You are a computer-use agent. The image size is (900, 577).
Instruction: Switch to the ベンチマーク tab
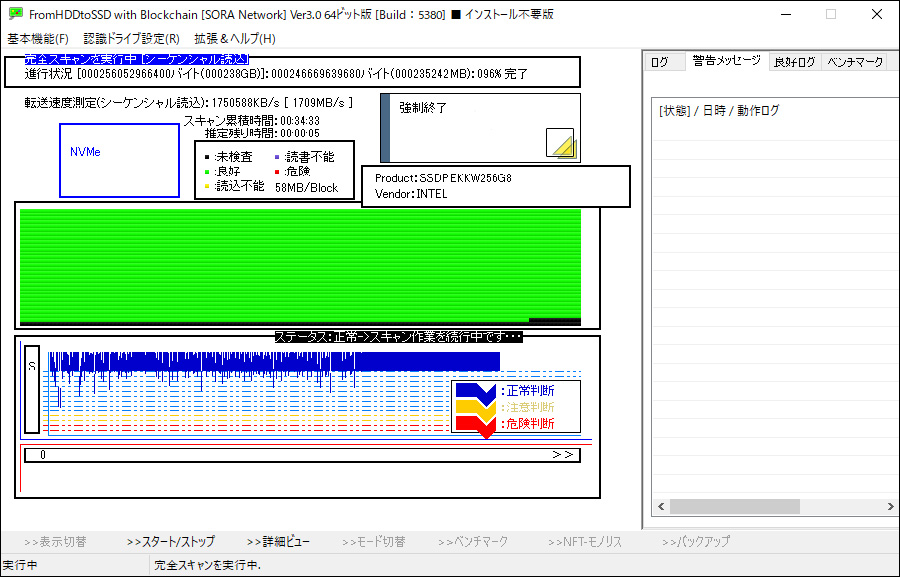pos(855,62)
